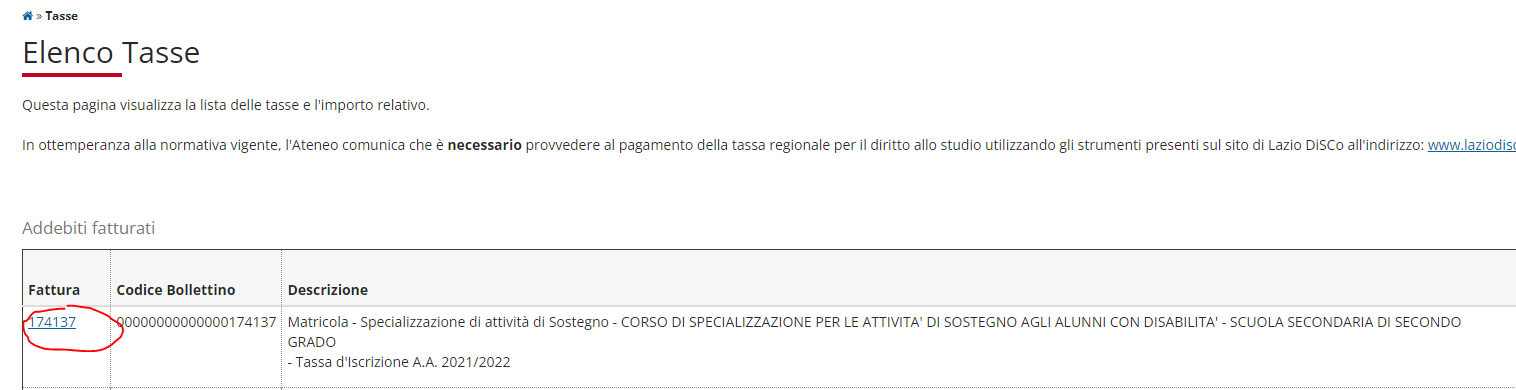
Task: Click the Matricola - Specializzazione description line
Action: (x=874, y=322)
